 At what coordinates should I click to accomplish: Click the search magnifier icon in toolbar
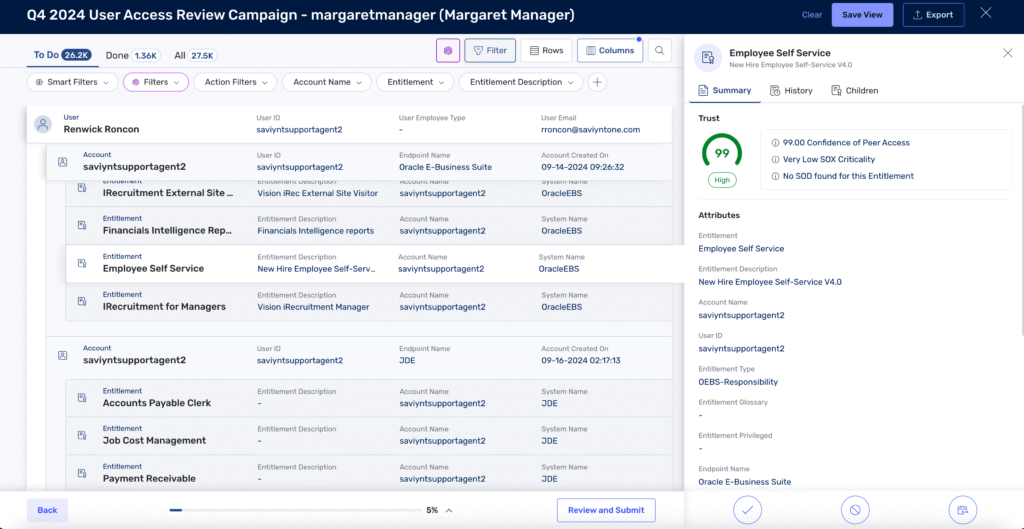click(x=659, y=50)
